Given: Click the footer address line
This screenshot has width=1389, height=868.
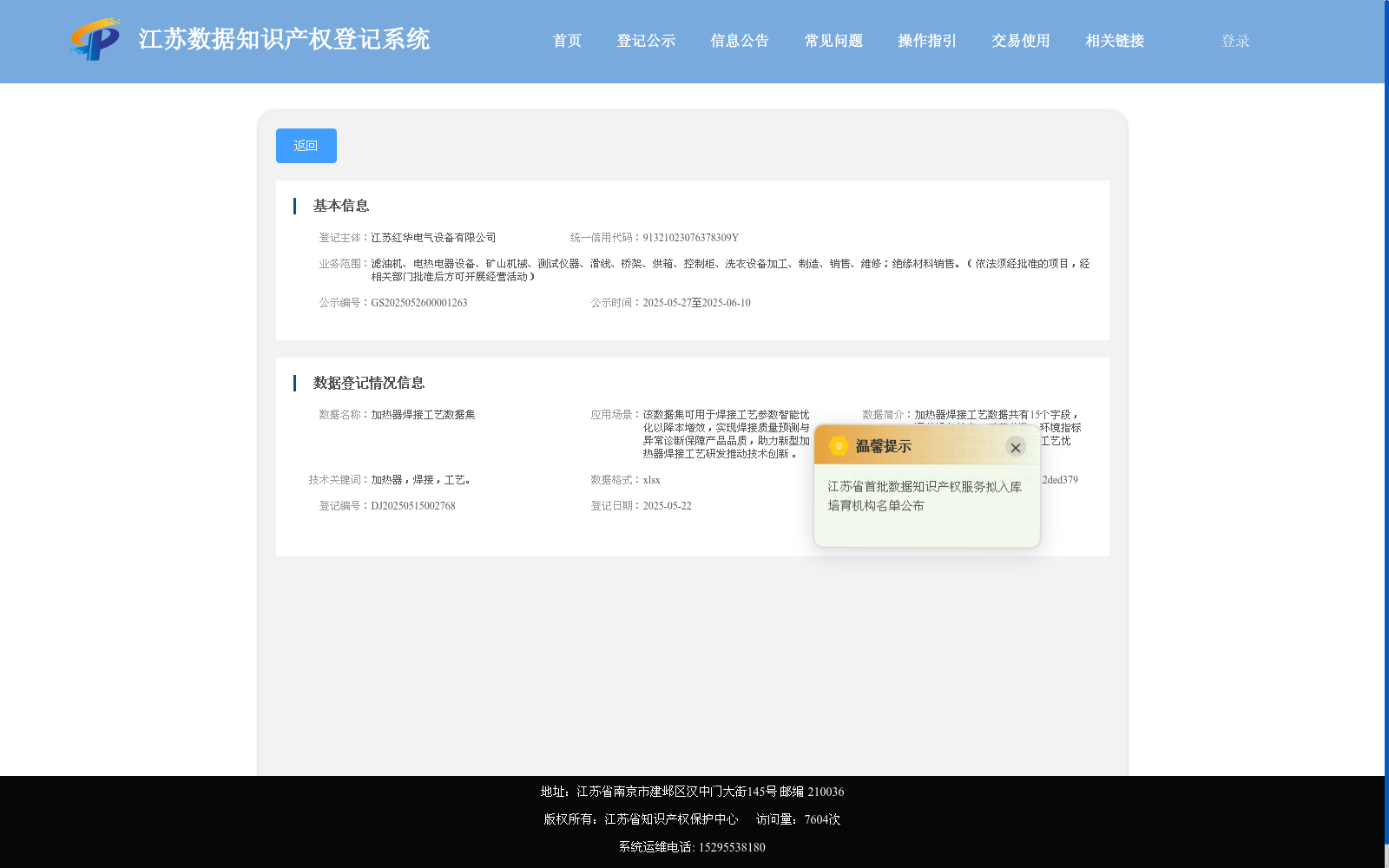Looking at the screenshot, I should [692, 792].
